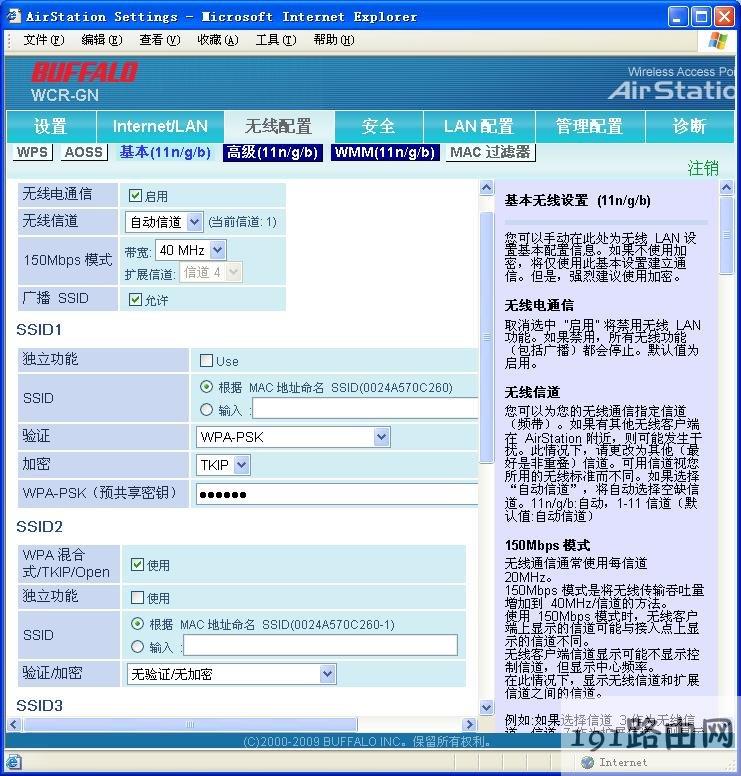Open the WMM(11n/g/b) sub-page

385,152
